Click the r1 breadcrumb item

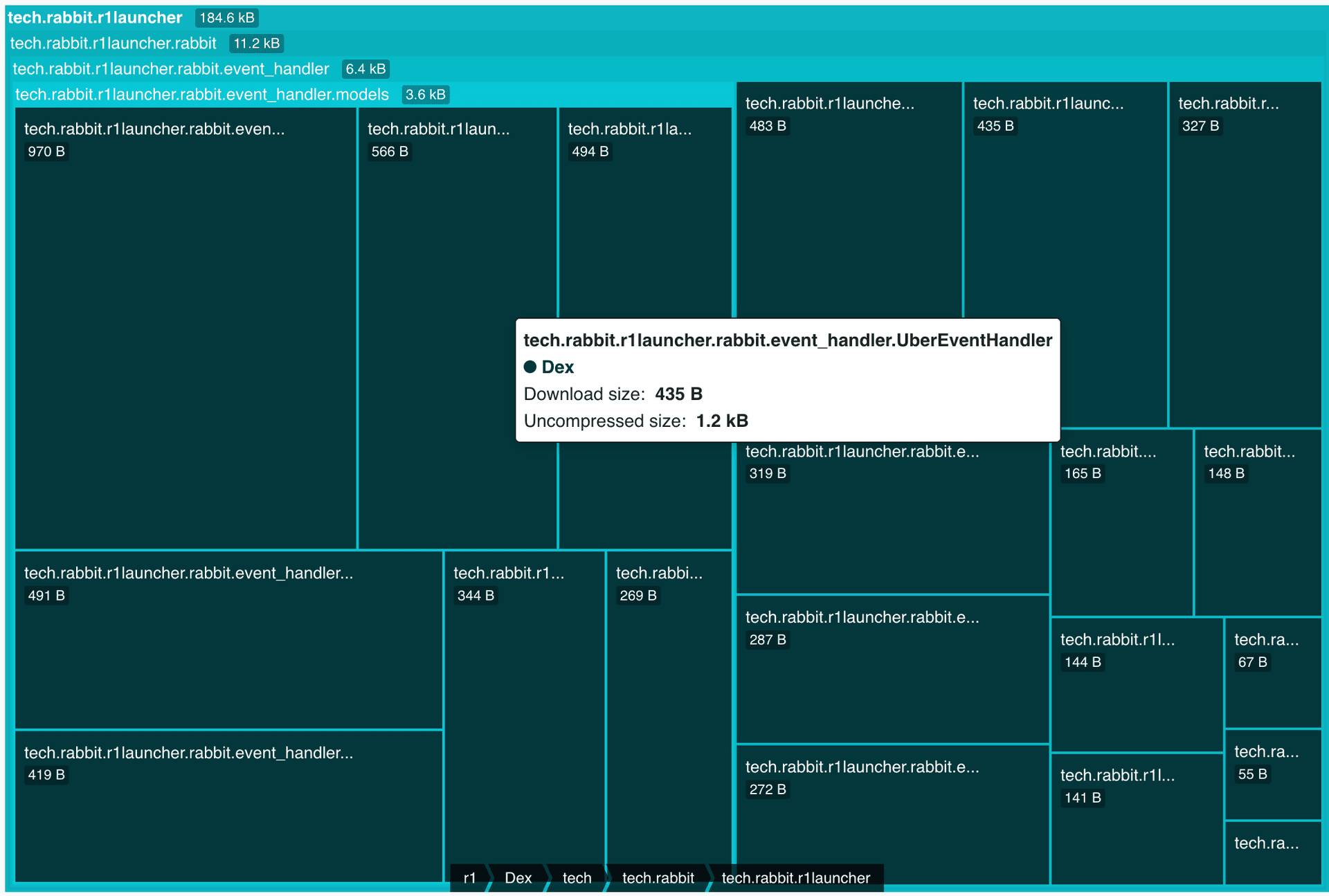(469, 878)
